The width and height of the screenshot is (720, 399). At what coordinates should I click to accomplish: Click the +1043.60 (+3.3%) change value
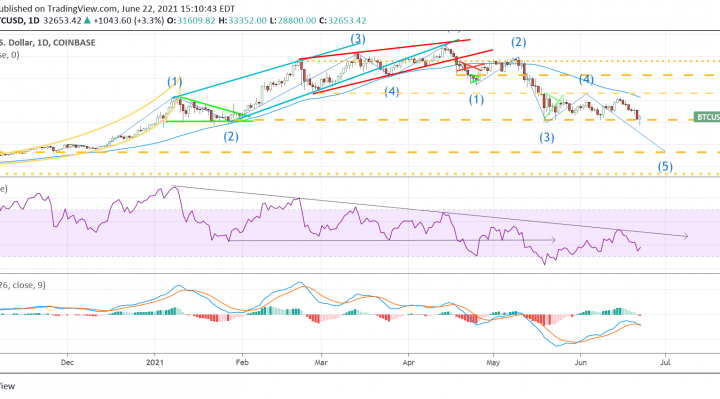(128, 21)
